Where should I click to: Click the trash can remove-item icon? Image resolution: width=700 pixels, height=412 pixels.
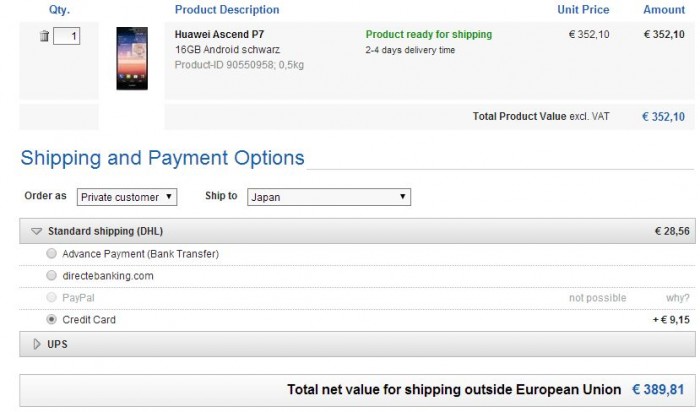[x=44, y=36]
